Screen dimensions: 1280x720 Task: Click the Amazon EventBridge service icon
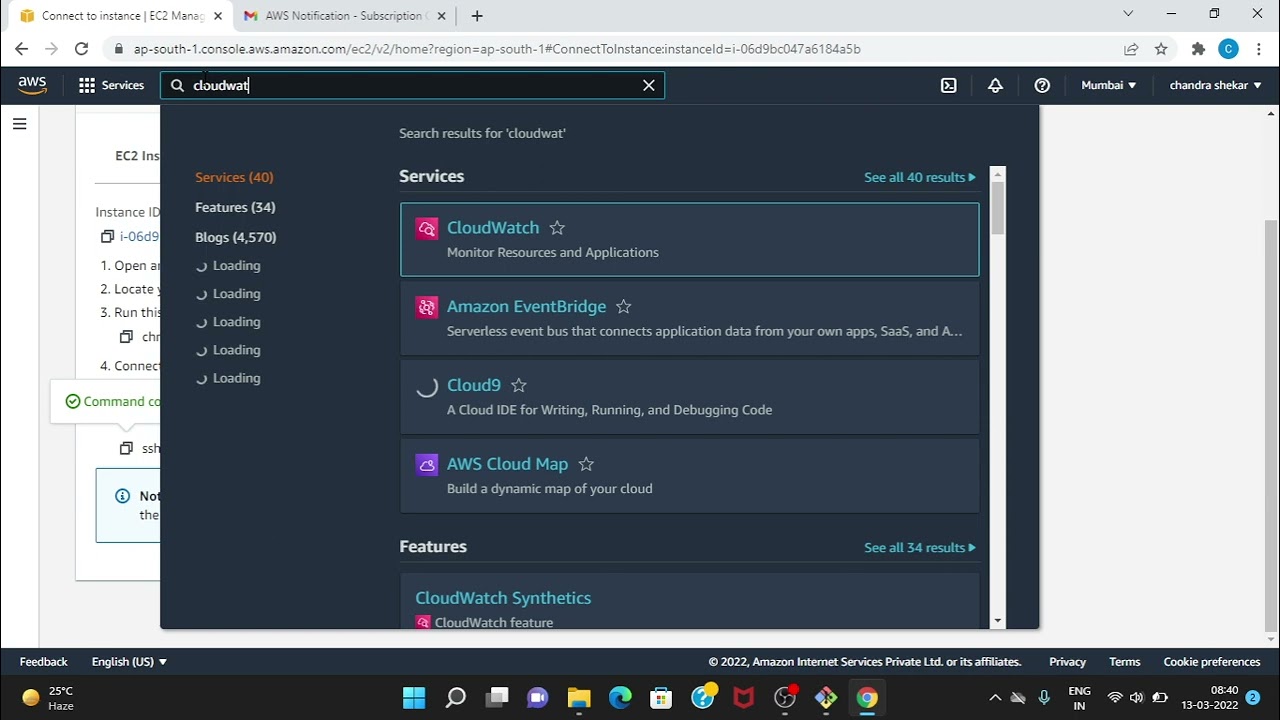click(427, 307)
